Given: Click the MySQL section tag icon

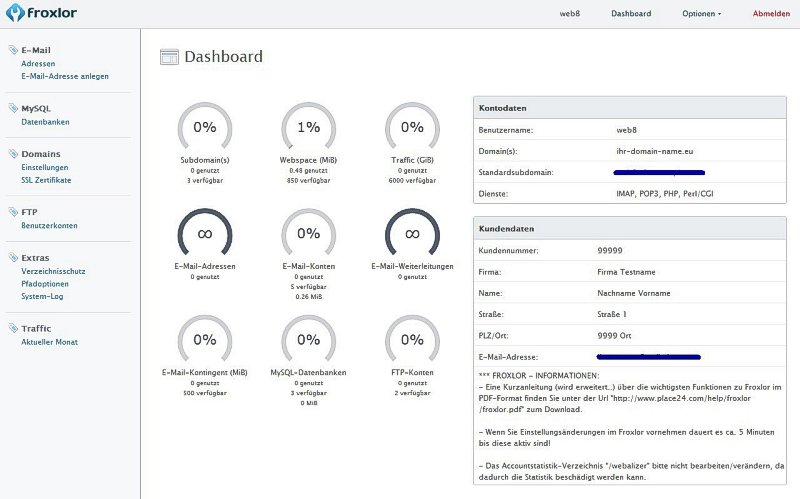Looking at the screenshot, I should (x=12, y=108).
